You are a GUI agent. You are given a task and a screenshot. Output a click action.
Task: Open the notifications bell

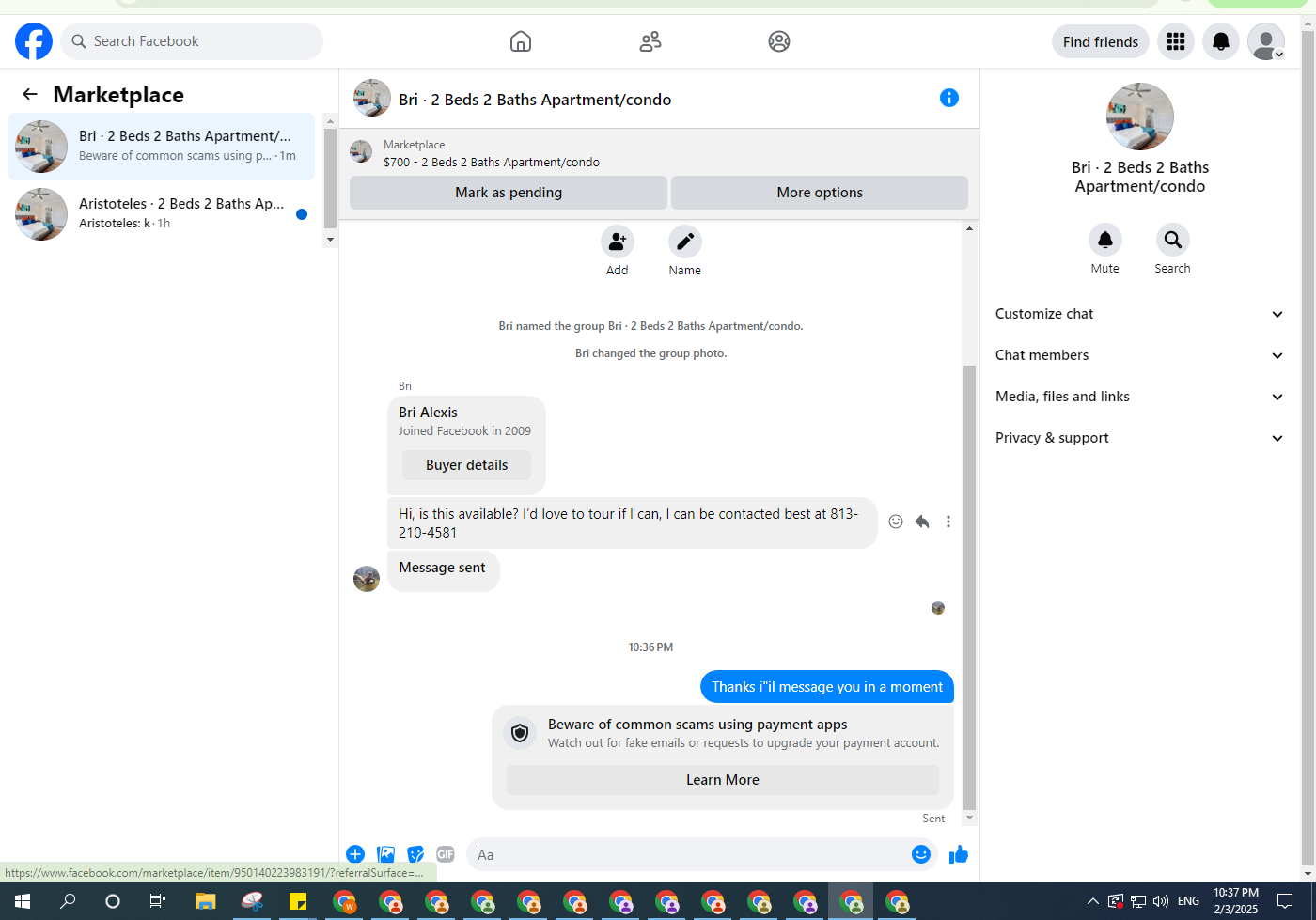1221,41
